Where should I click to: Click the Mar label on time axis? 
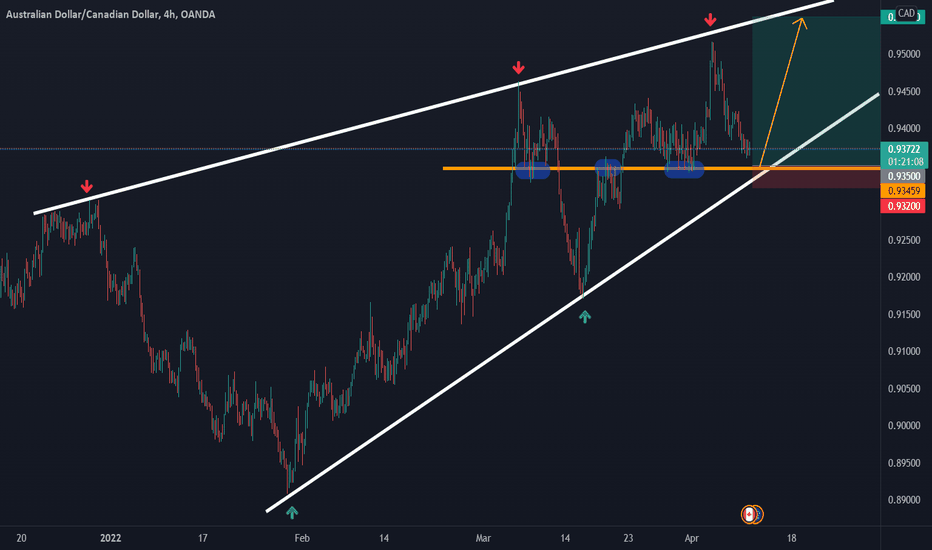[483, 538]
